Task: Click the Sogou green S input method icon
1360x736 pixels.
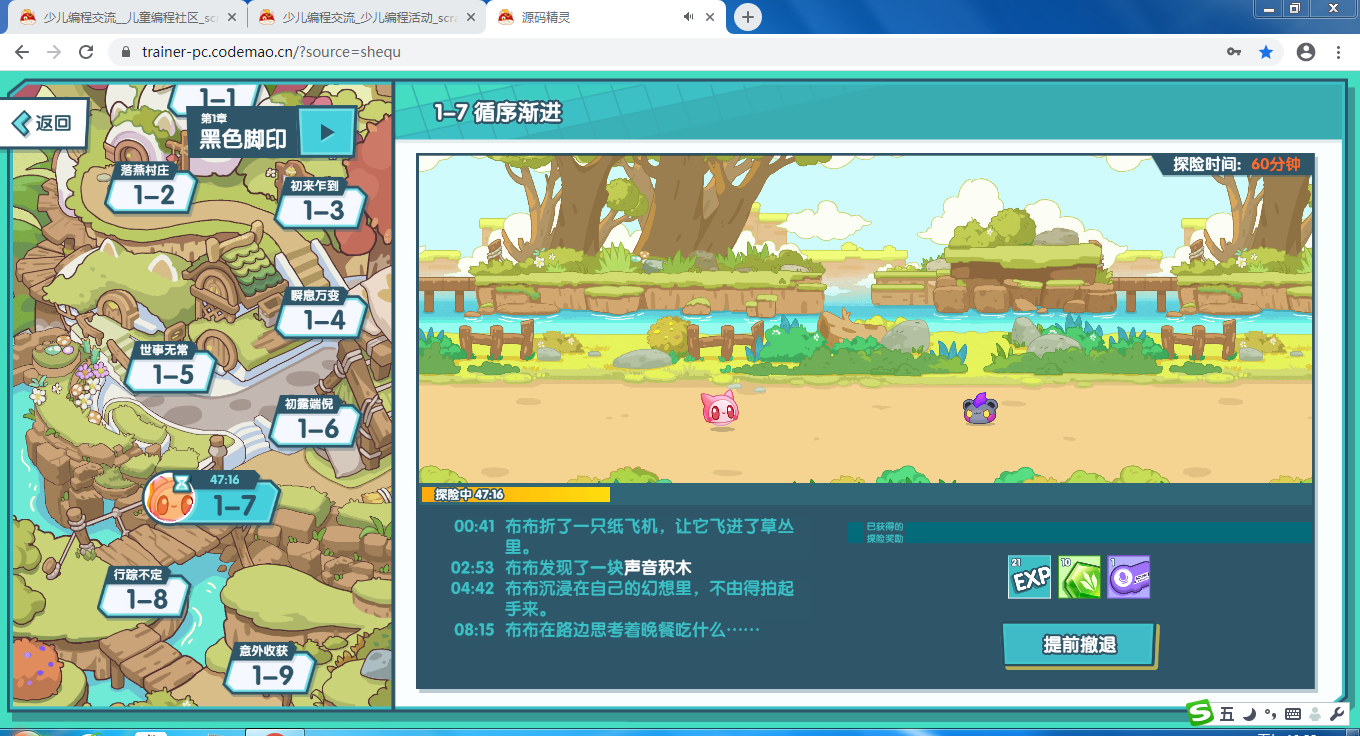Action: click(x=1201, y=712)
